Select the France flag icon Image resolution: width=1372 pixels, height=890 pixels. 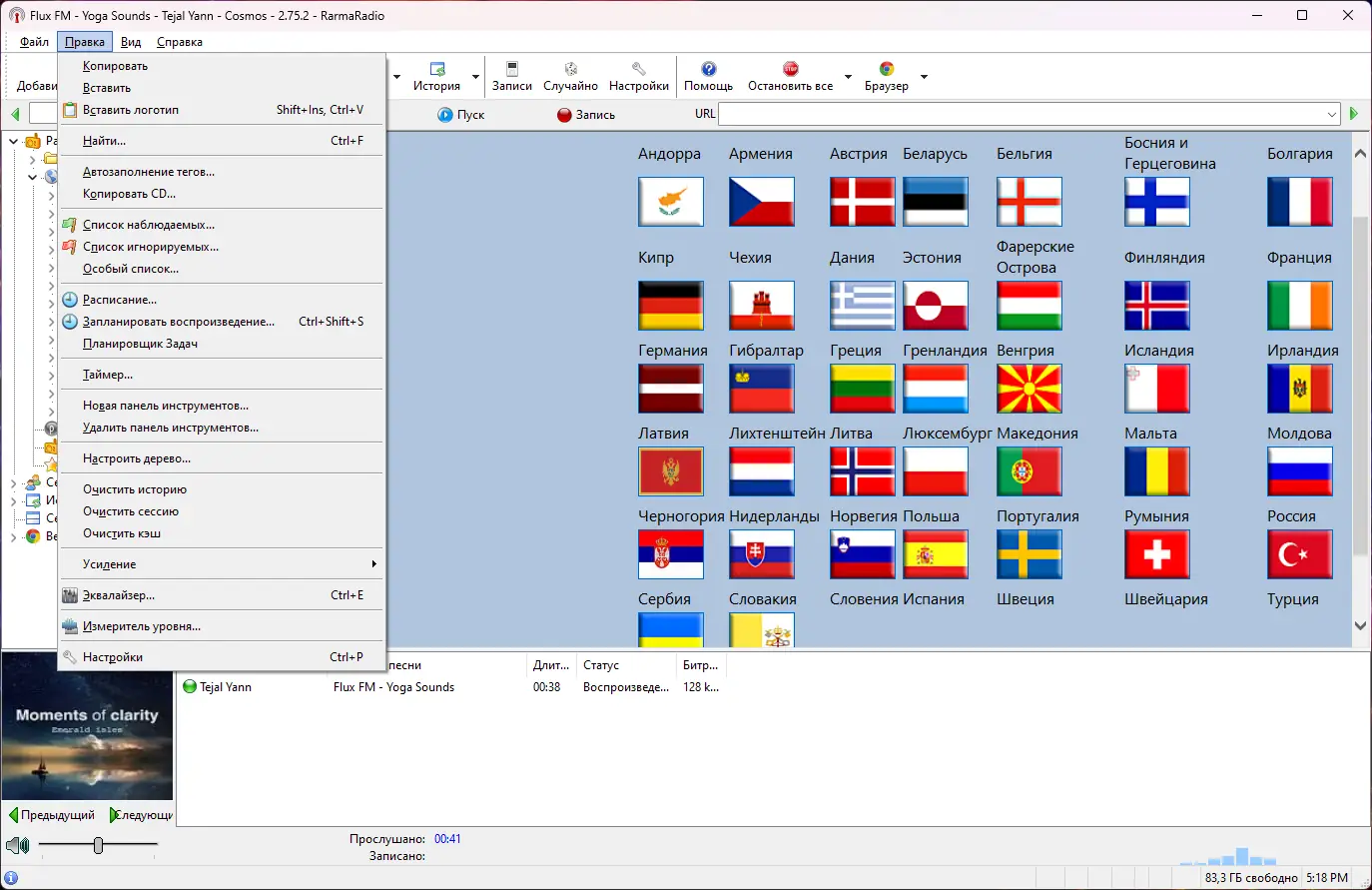1300,202
